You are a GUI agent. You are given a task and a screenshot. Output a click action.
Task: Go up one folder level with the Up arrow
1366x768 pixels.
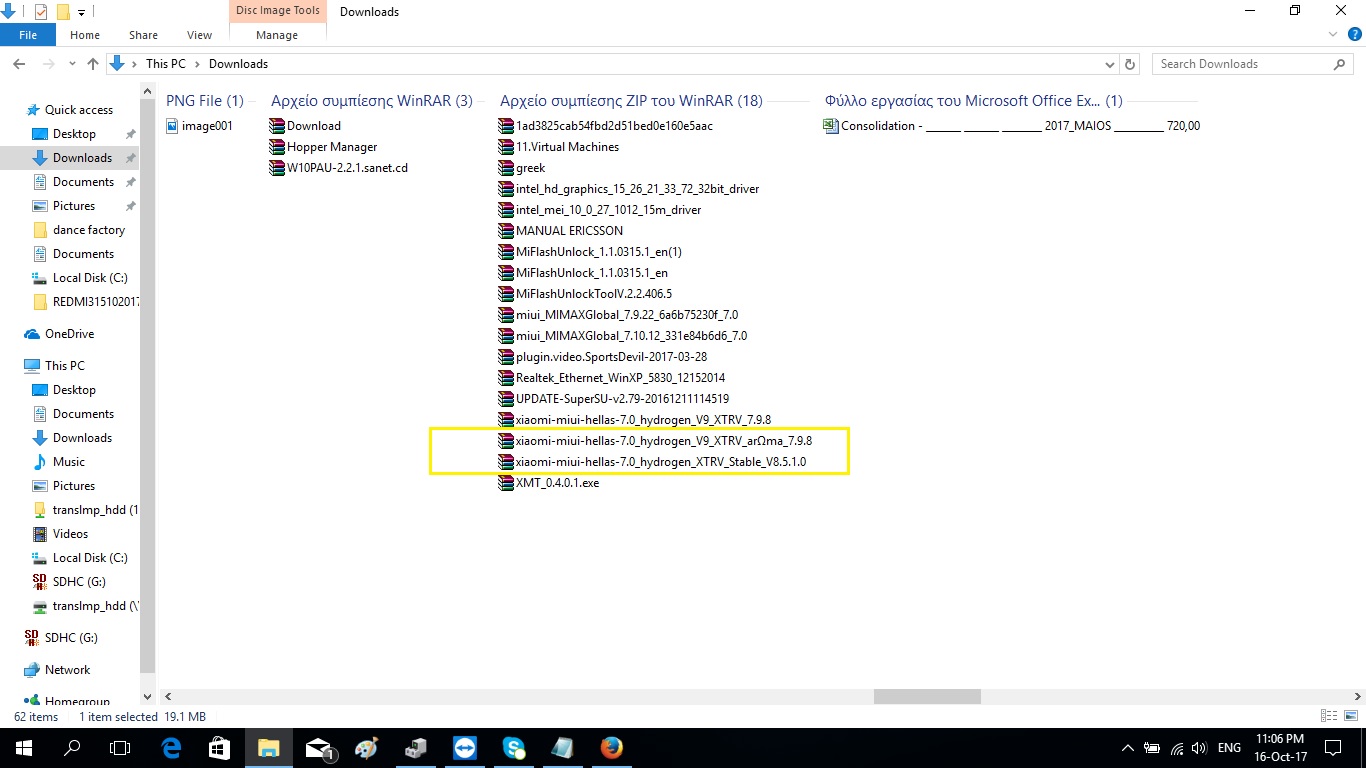[93, 64]
